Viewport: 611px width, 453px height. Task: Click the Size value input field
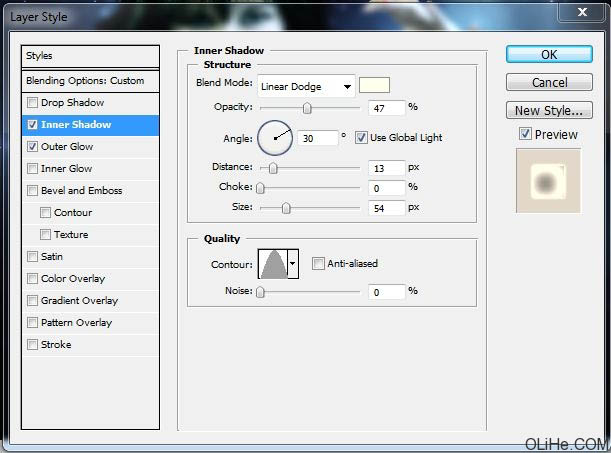(386, 208)
